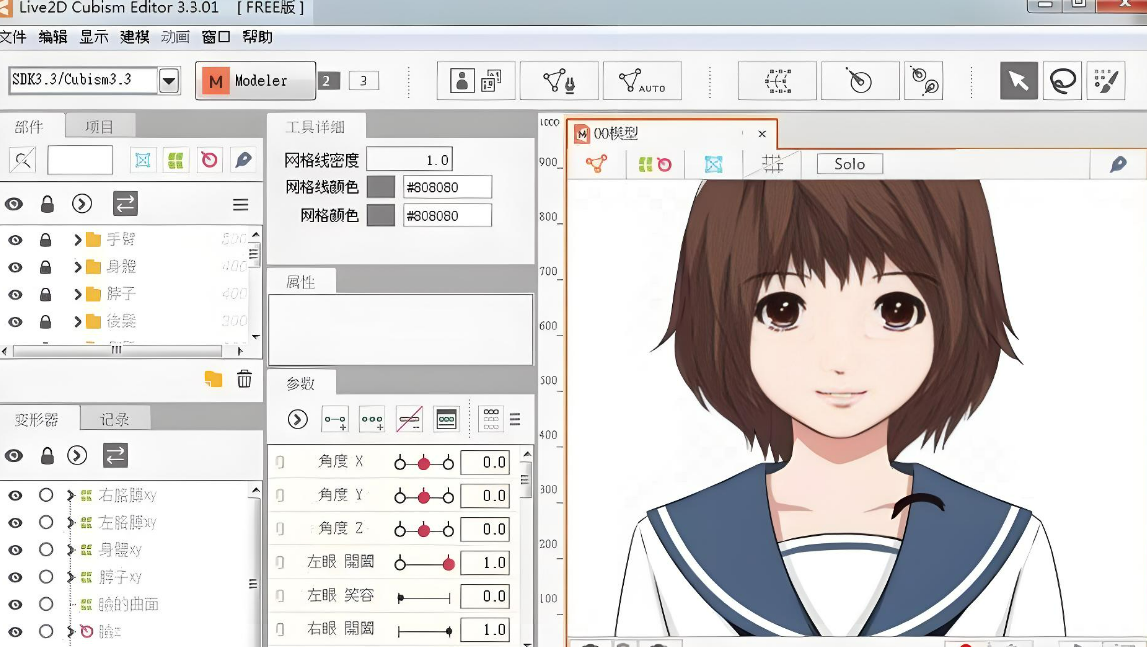
Task: Click the search icon in the 部件 panel
Action: [23, 160]
